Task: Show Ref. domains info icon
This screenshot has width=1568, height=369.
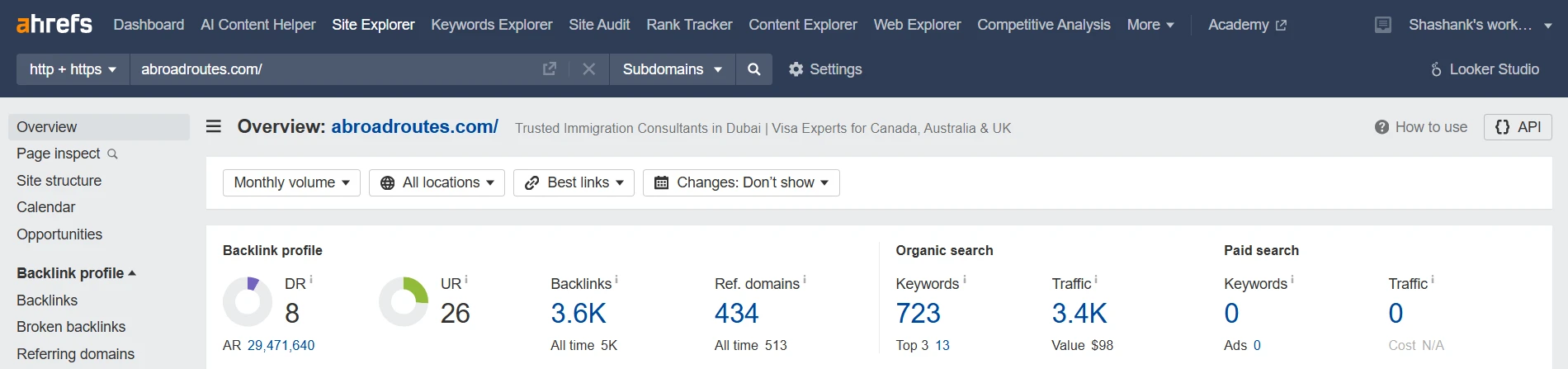Action: 805,280
